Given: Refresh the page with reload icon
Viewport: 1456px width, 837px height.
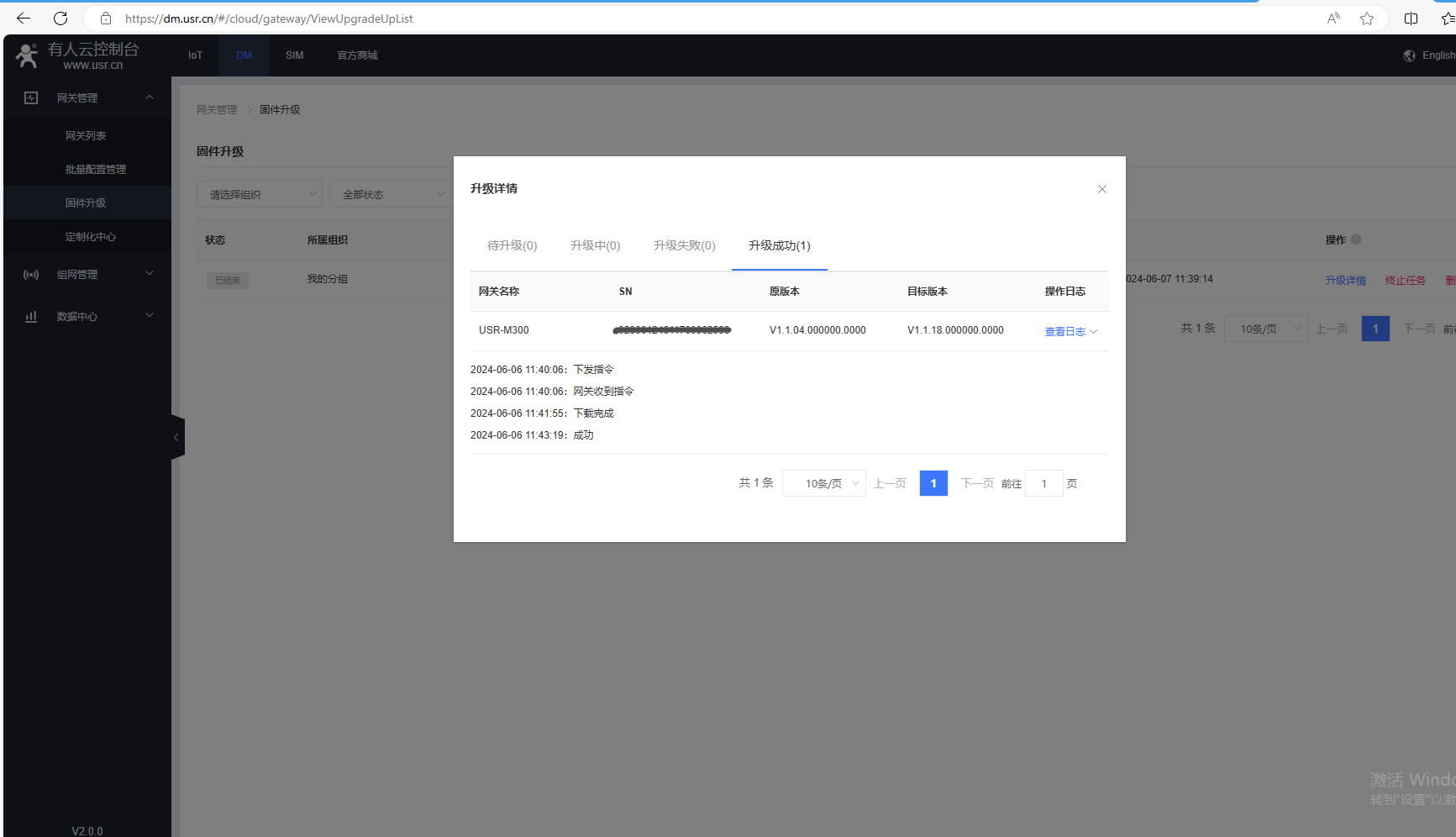Looking at the screenshot, I should (x=60, y=18).
